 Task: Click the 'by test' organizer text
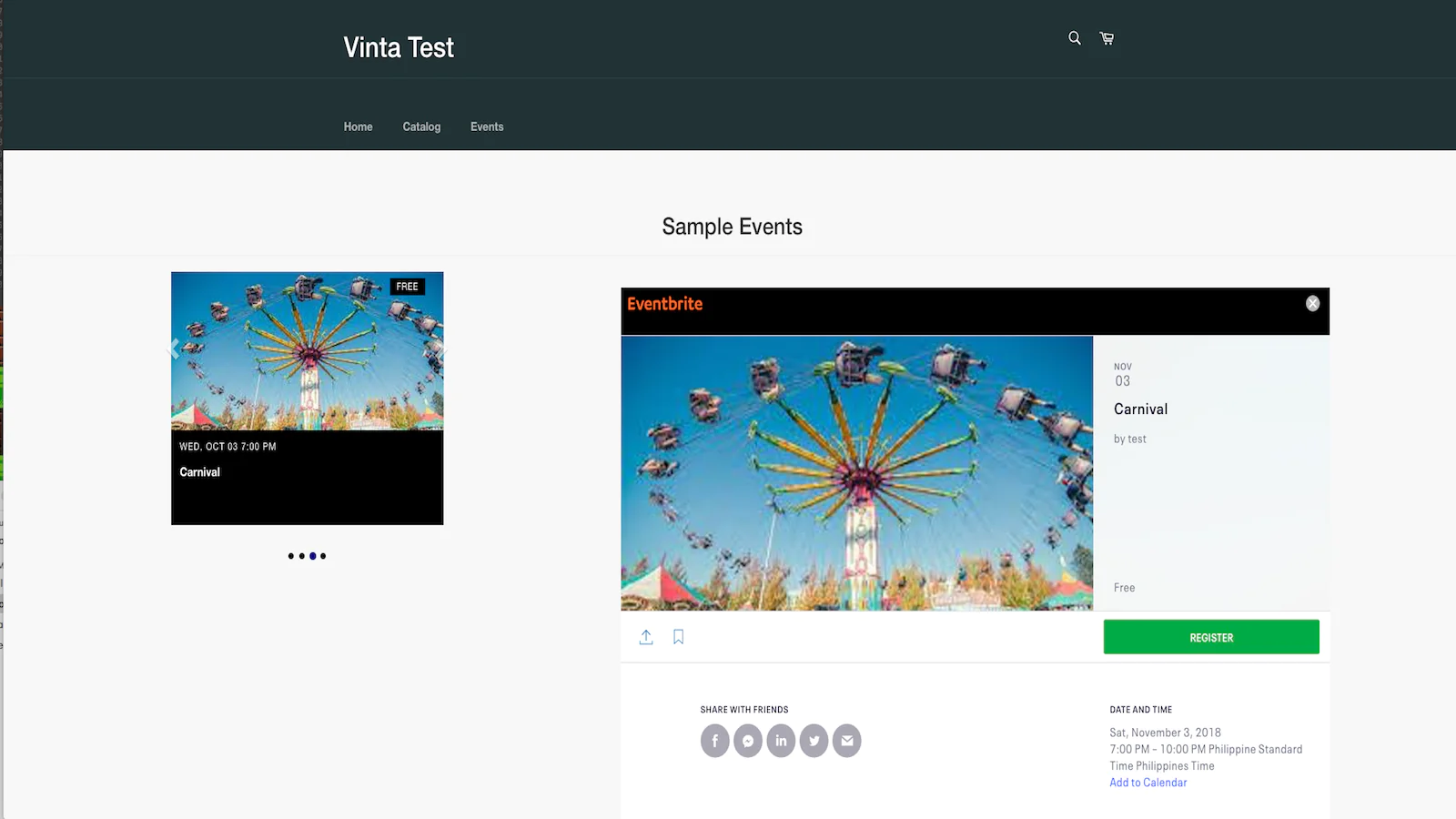[1130, 439]
